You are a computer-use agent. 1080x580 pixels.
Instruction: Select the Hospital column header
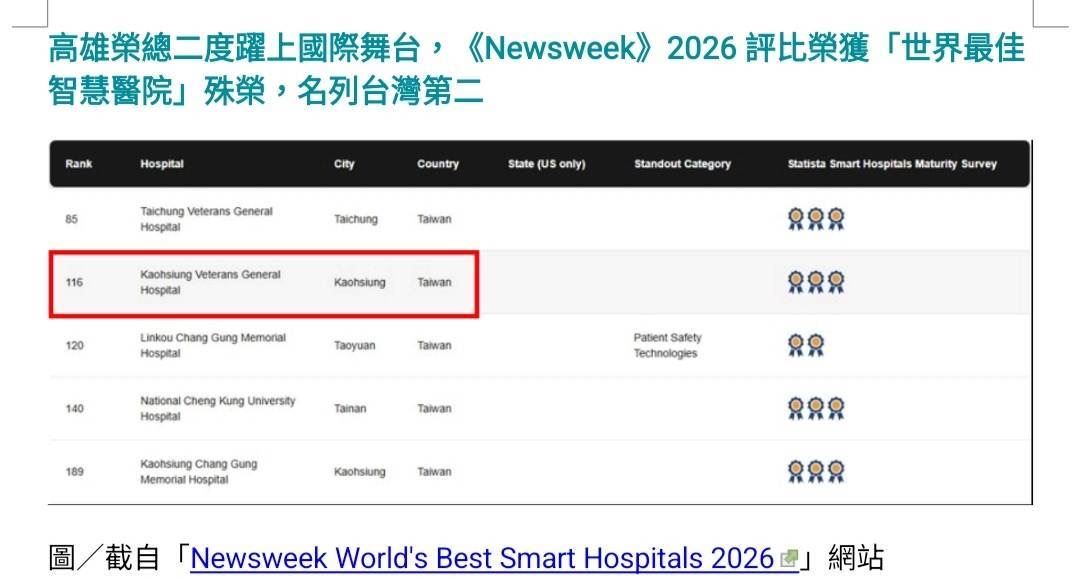coord(162,164)
